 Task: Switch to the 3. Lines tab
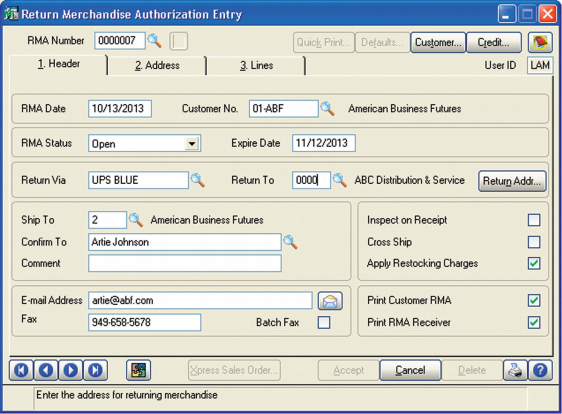(257, 65)
